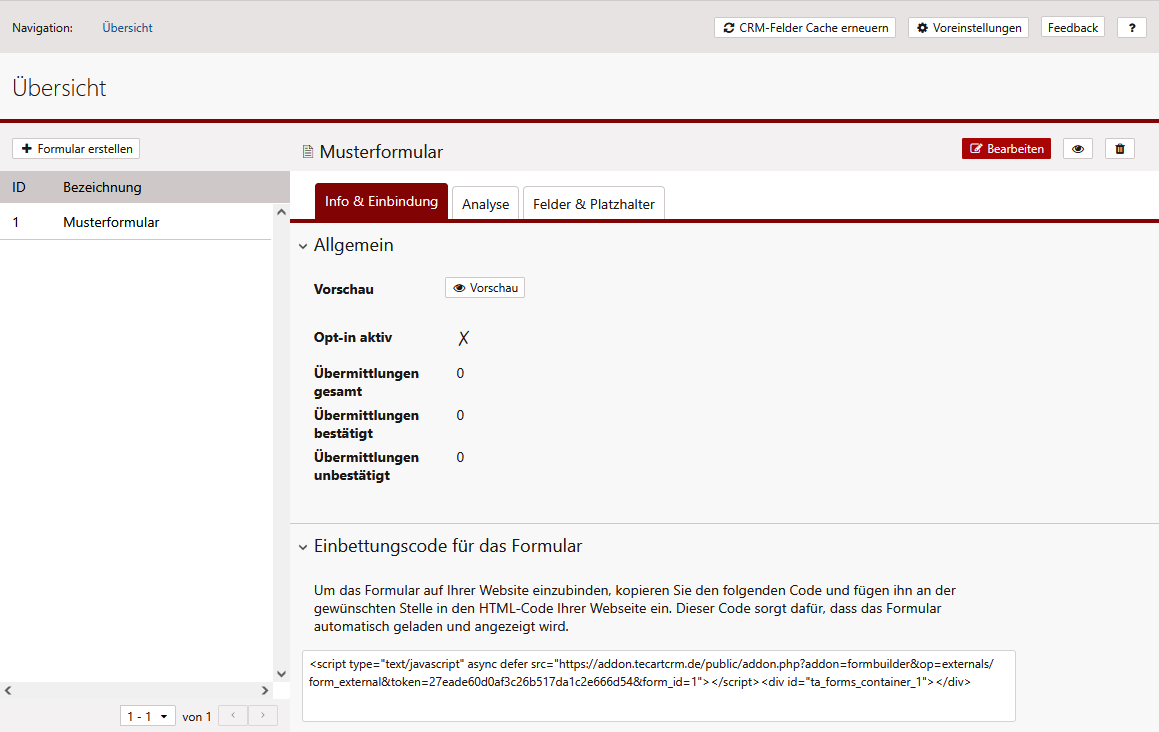Click the eye preview icon in header
This screenshot has height=732, width=1159.
[x=1077, y=149]
